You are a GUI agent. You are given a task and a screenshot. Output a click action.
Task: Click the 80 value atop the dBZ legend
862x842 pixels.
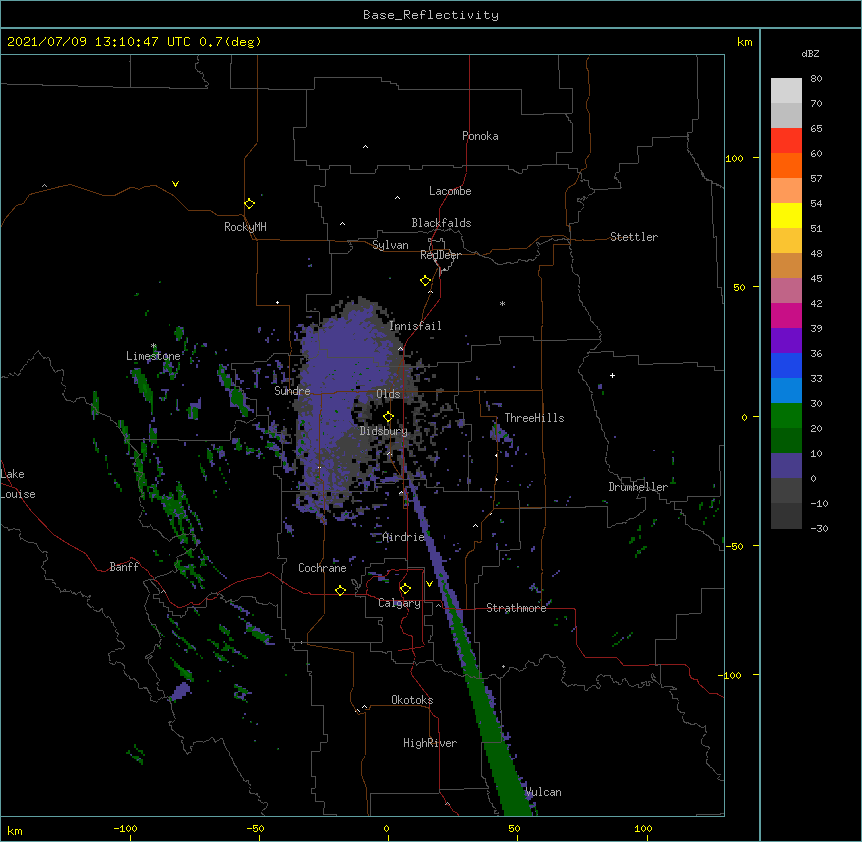tap(816, 79)
